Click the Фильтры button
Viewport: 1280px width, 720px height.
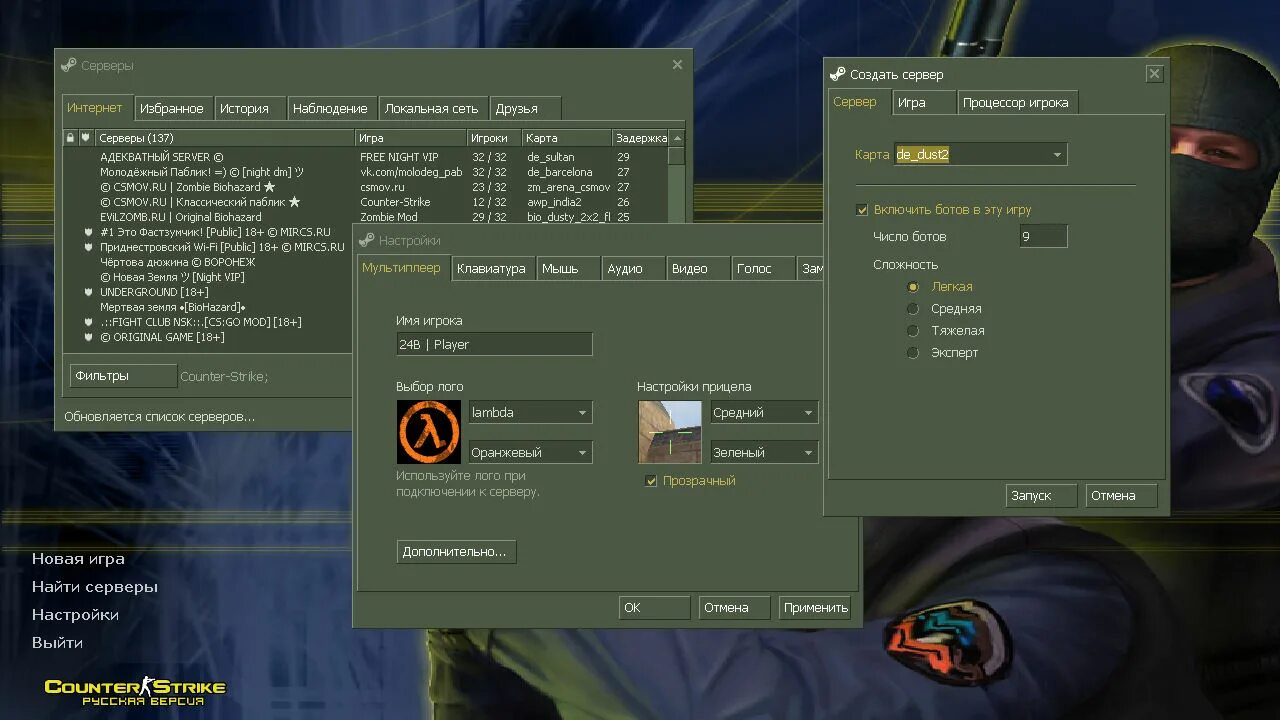click(x=123, y=376)
